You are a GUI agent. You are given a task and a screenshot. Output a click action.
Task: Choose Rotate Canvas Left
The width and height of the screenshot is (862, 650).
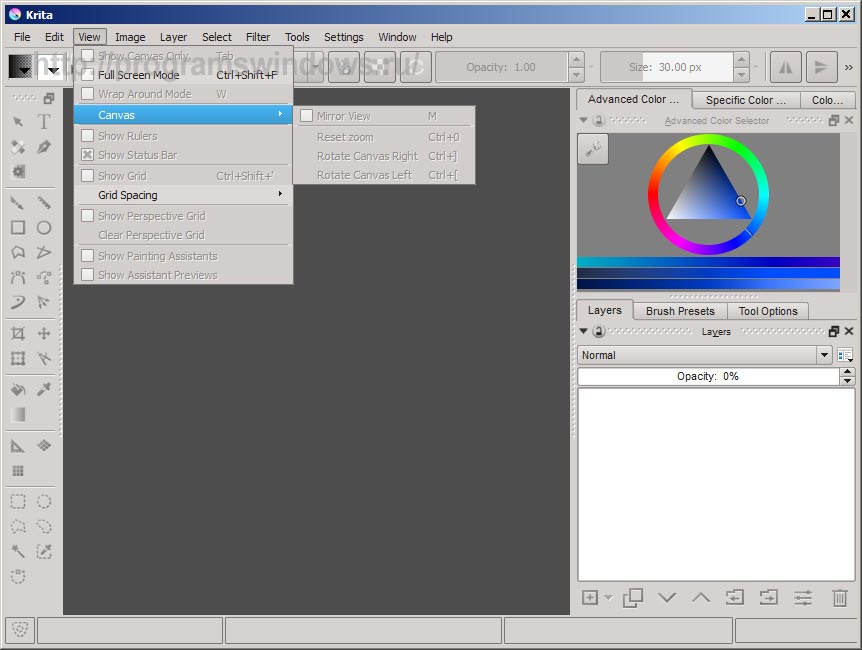(x=385, y=175)
